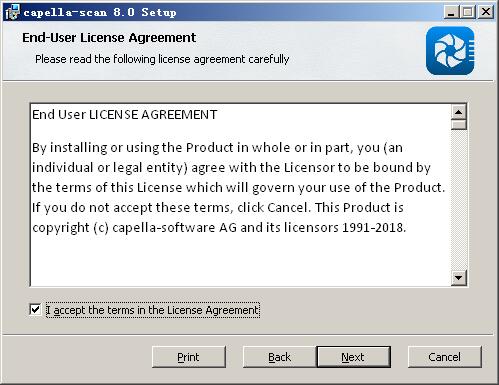Click the license scrollbar thumb
499x385 pixels.
[459, 125]
